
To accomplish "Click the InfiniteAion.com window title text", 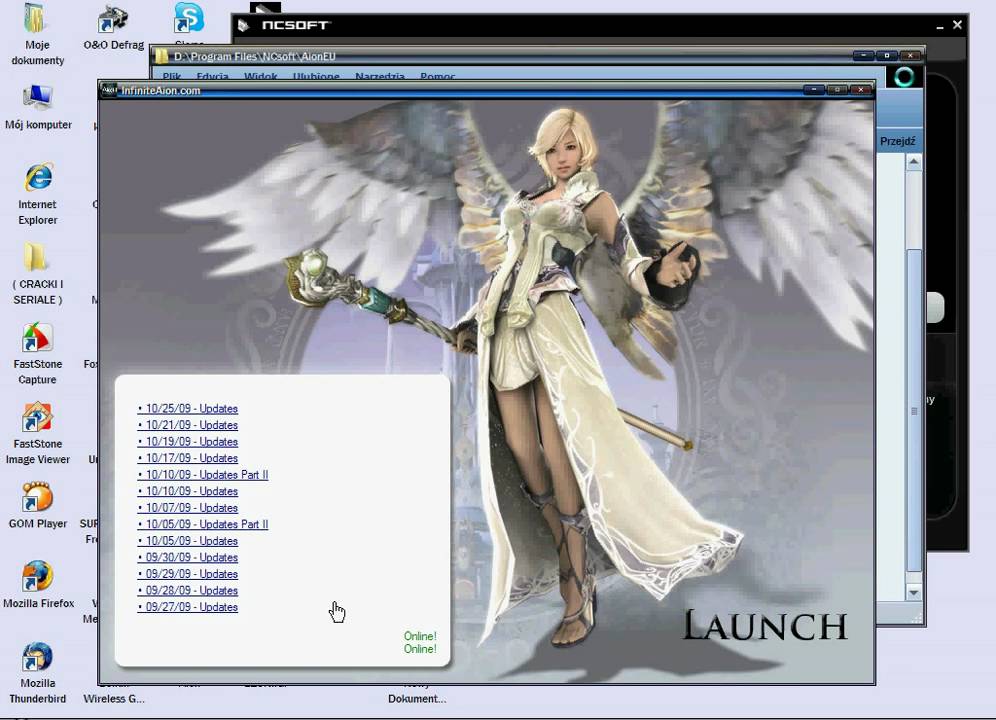I will 161,90.
